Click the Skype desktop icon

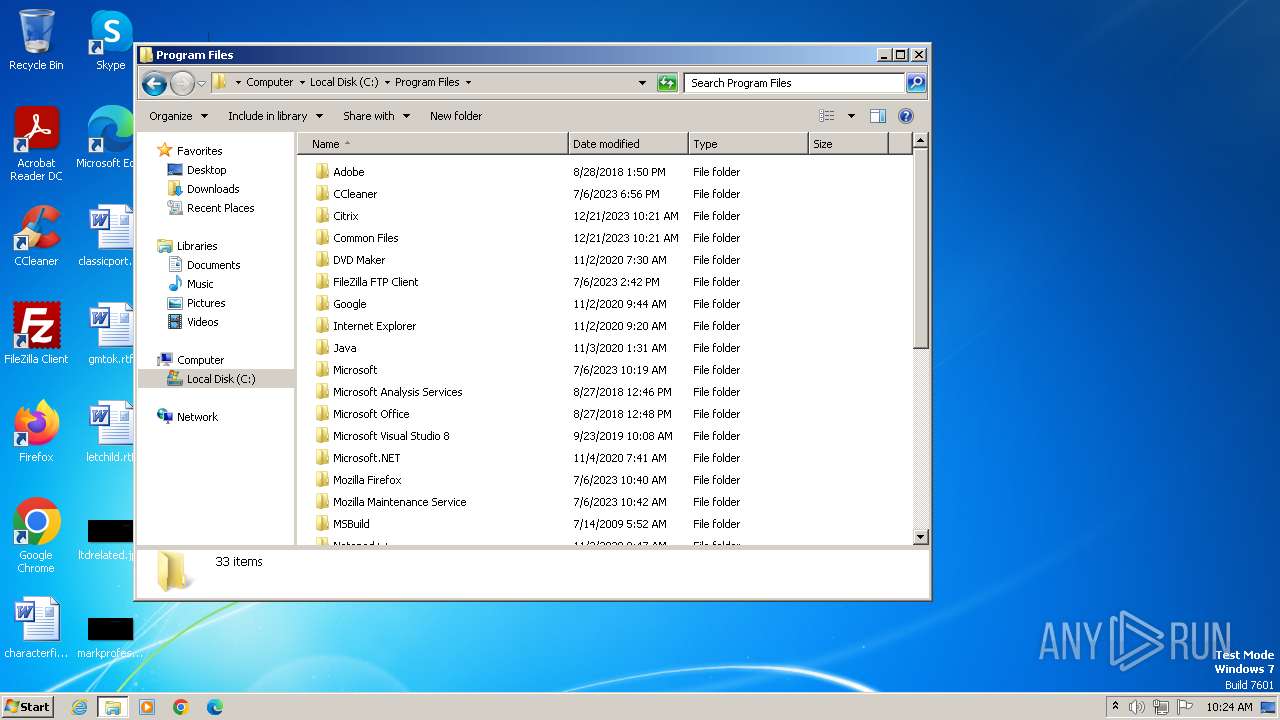(x=110, y=40)
